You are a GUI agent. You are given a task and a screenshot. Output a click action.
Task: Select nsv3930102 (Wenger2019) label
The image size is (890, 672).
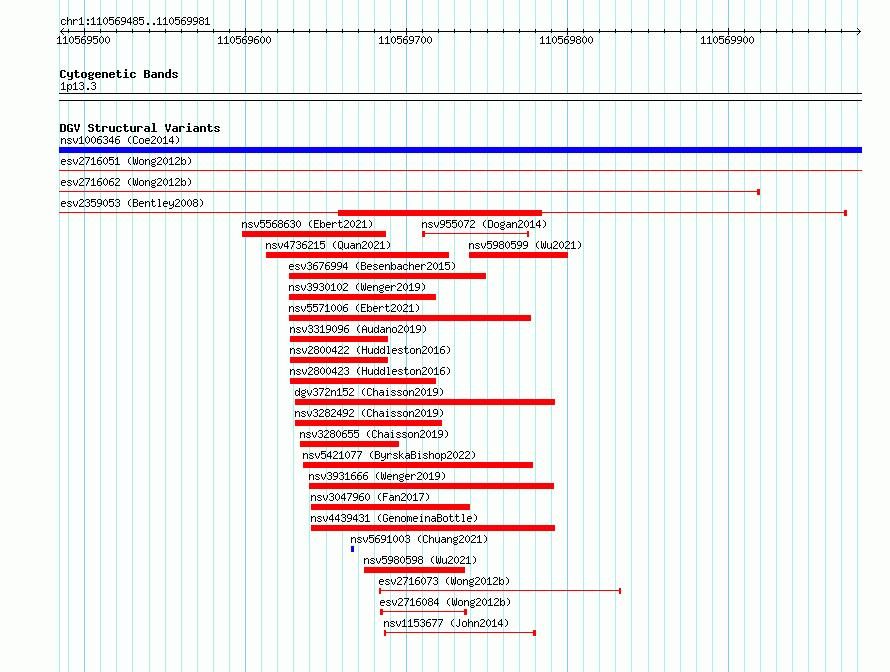(x=357, y=287)
